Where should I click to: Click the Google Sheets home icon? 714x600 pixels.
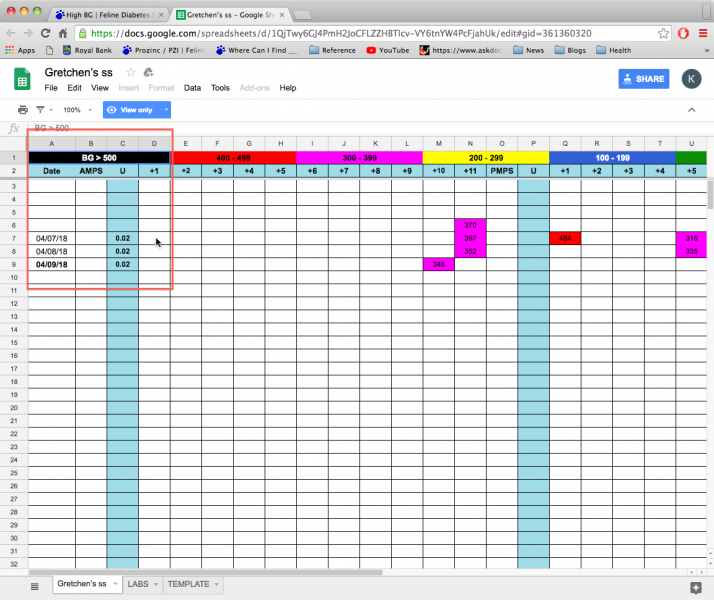(x=21, y=79)
